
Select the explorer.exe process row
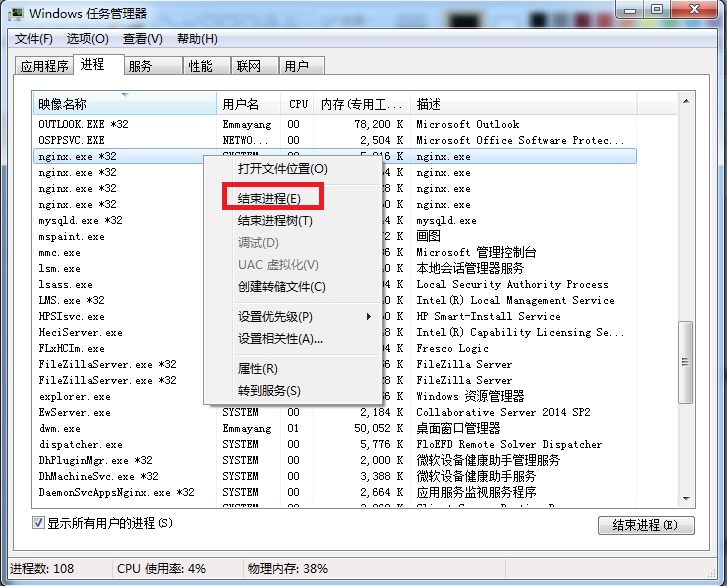pos(75,396)
